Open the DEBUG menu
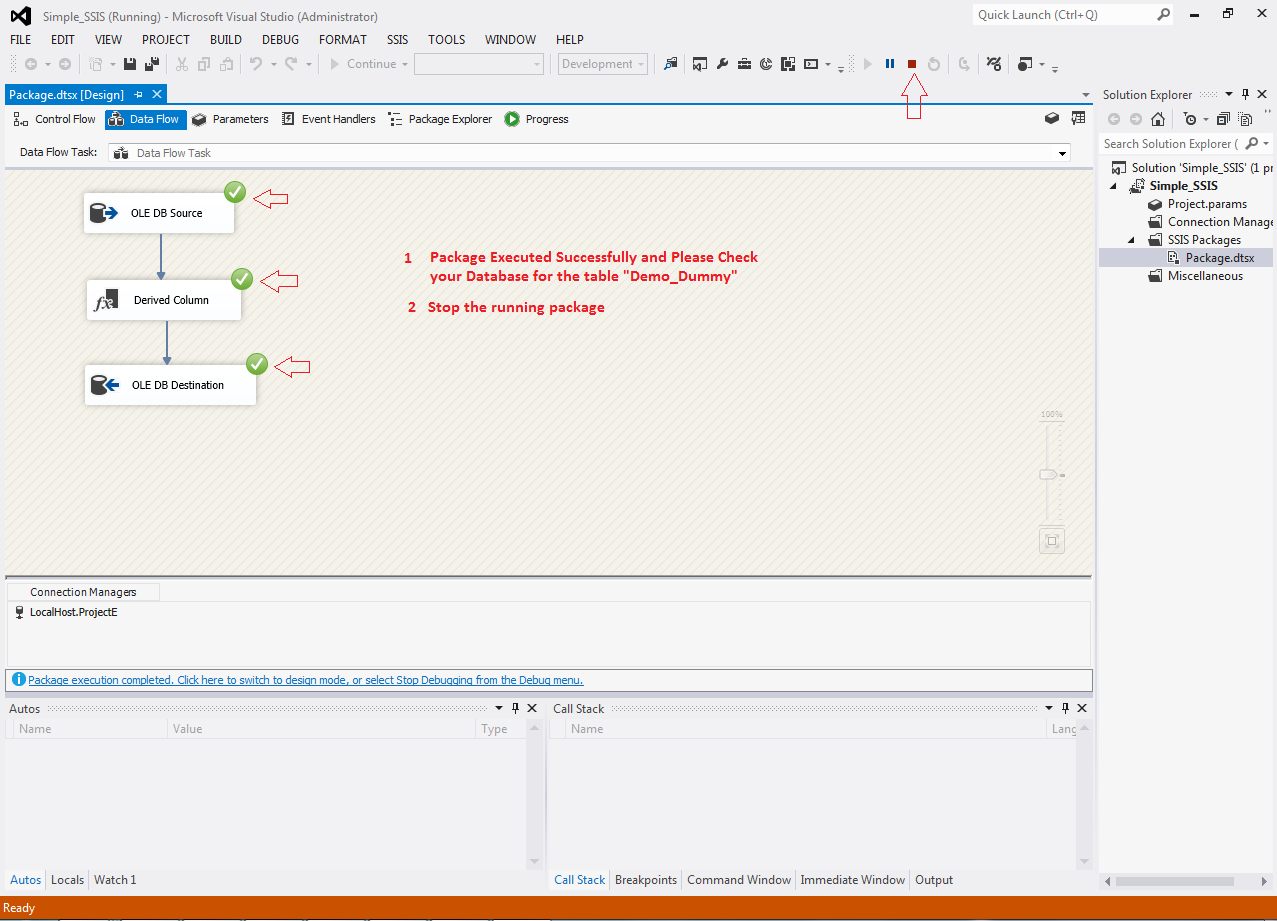 [280, 40]
